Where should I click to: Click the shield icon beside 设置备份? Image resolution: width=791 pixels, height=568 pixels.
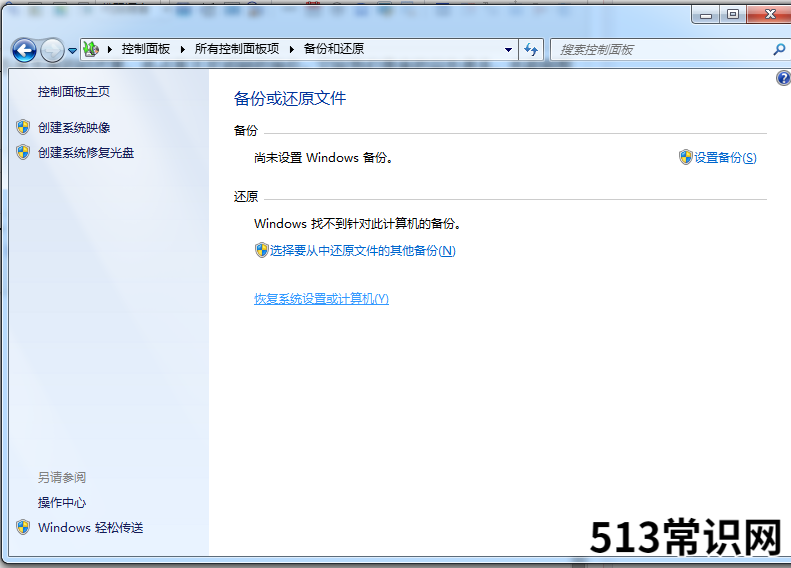pos(686,157)
